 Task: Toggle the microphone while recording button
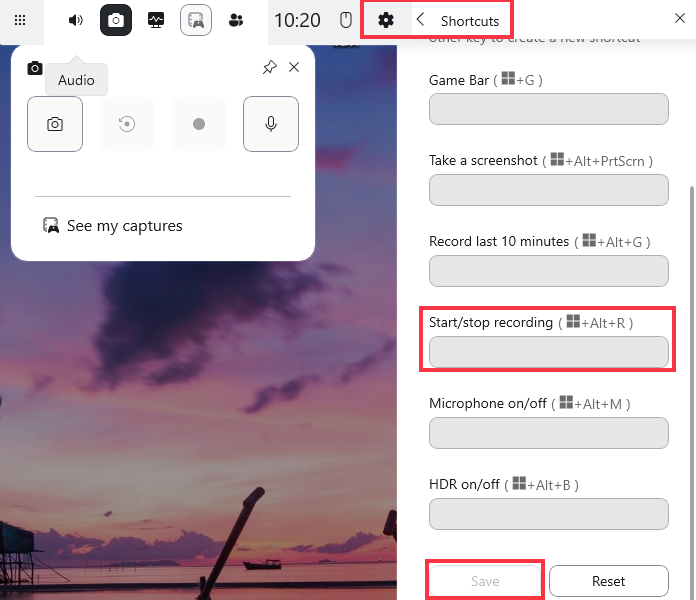pos(271,124)
